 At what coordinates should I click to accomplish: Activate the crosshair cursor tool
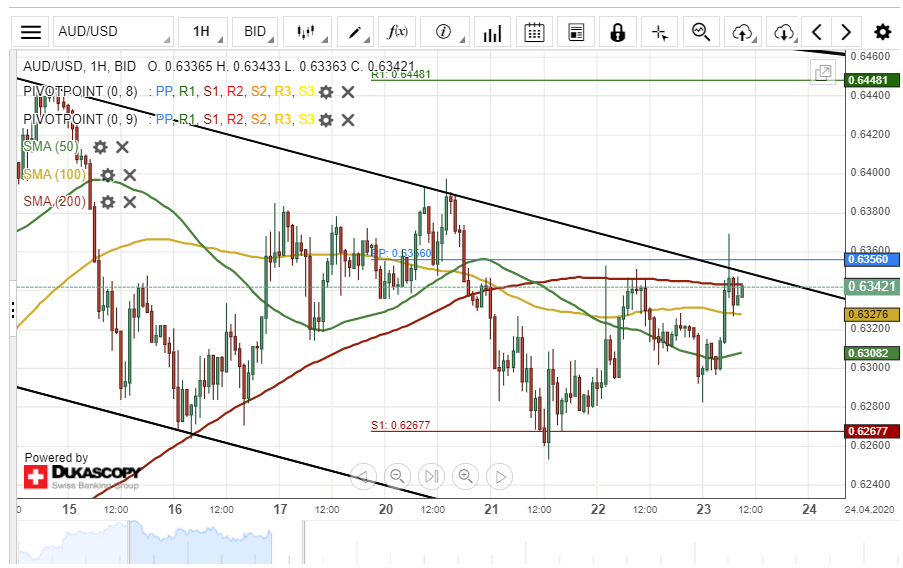pyautogui.click(x=659, y=32)
